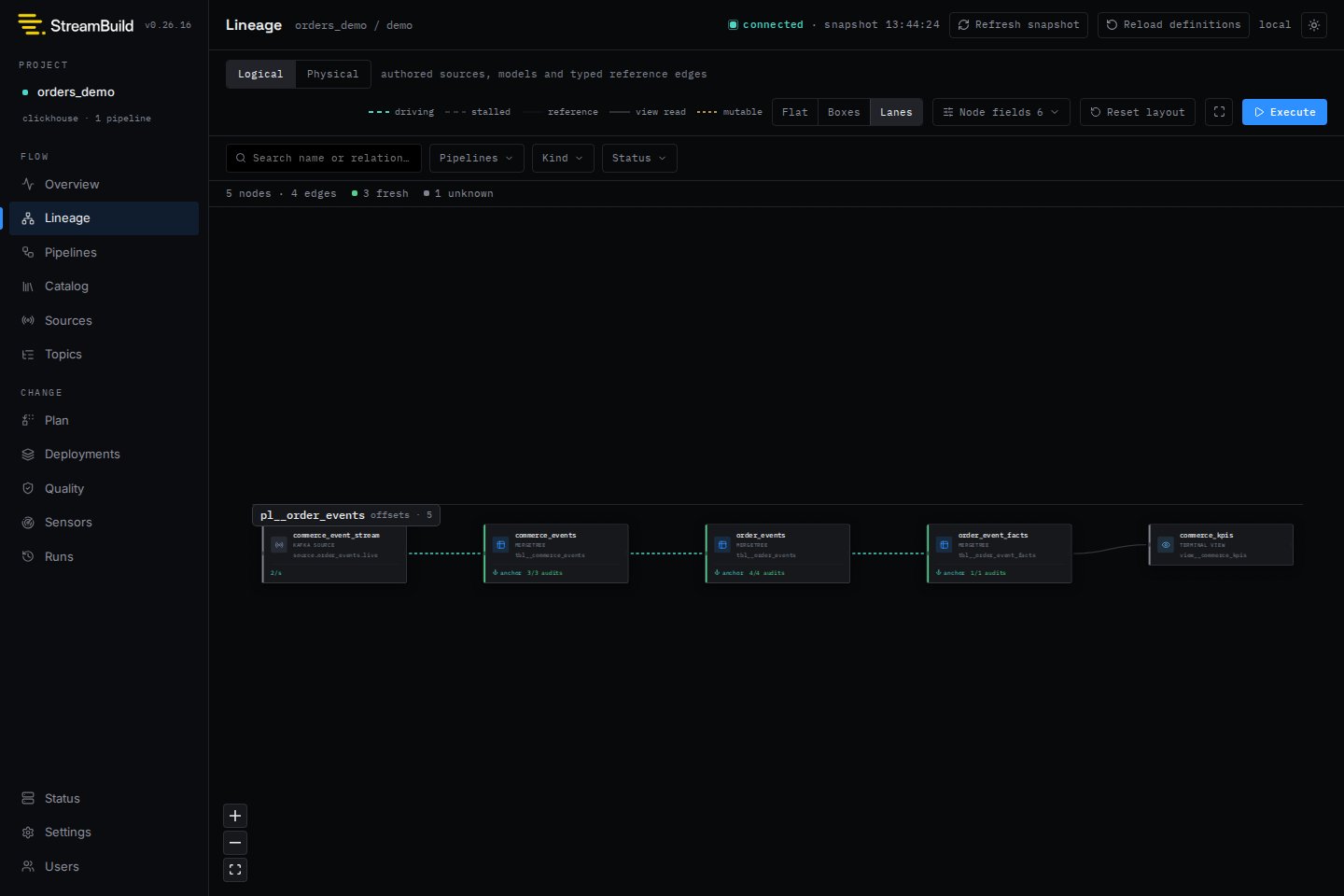Select the Flat layout mode
Screen dimensions: 1344x896
click(795, 112)
